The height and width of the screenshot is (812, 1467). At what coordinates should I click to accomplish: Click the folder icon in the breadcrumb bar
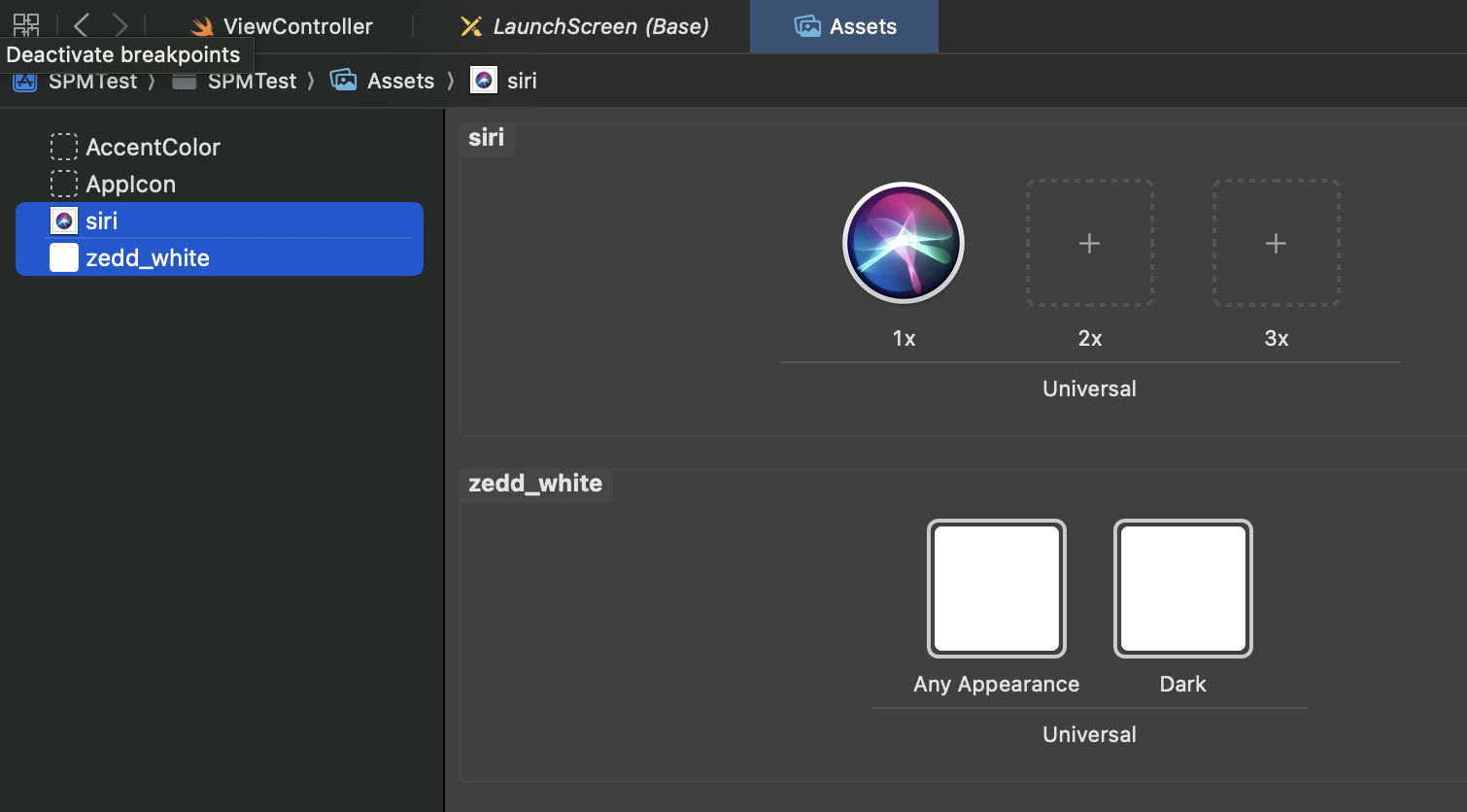[185, 82]
